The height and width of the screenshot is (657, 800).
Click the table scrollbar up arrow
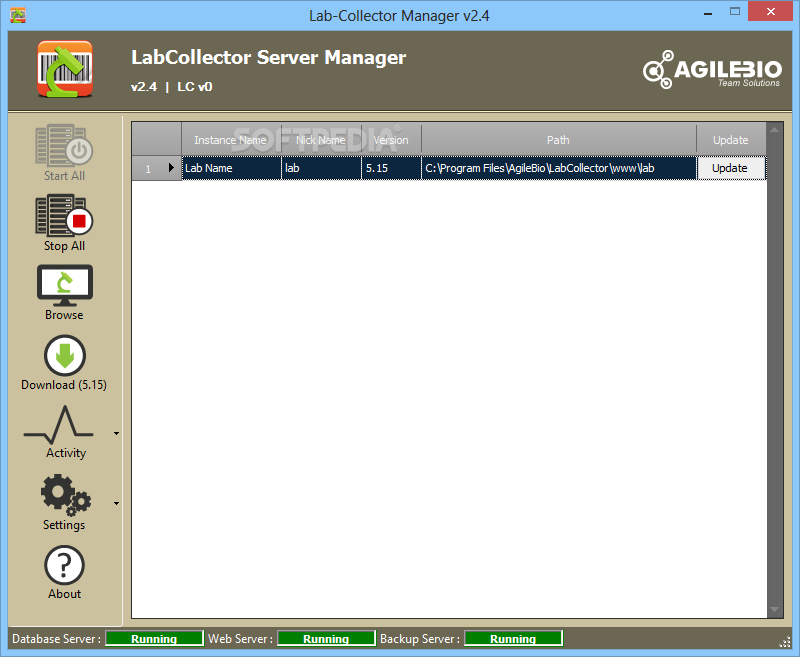pyautogui.click(x=774, y=130)
